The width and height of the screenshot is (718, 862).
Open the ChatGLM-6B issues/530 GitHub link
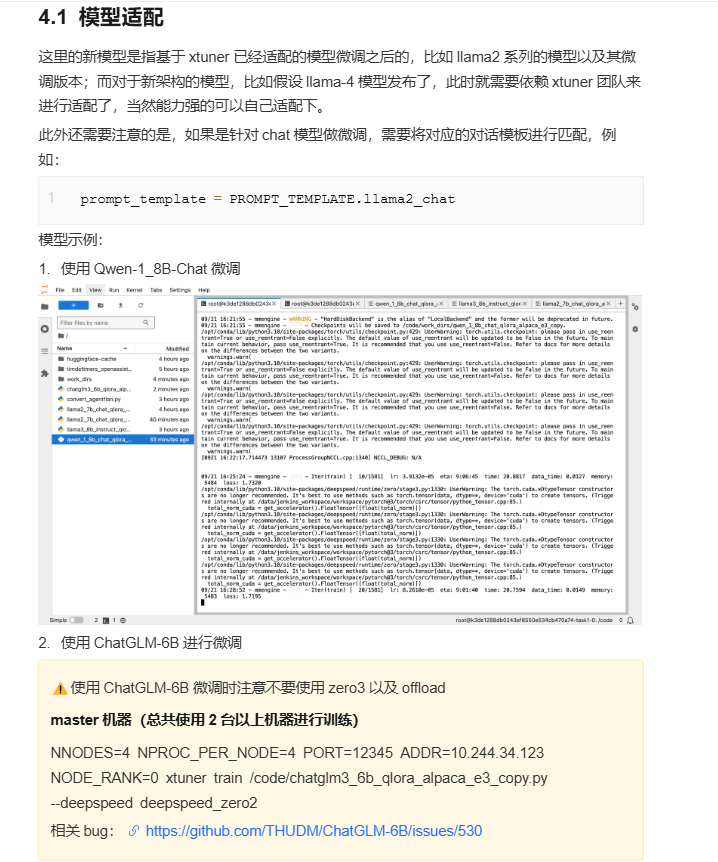point(314,831)
